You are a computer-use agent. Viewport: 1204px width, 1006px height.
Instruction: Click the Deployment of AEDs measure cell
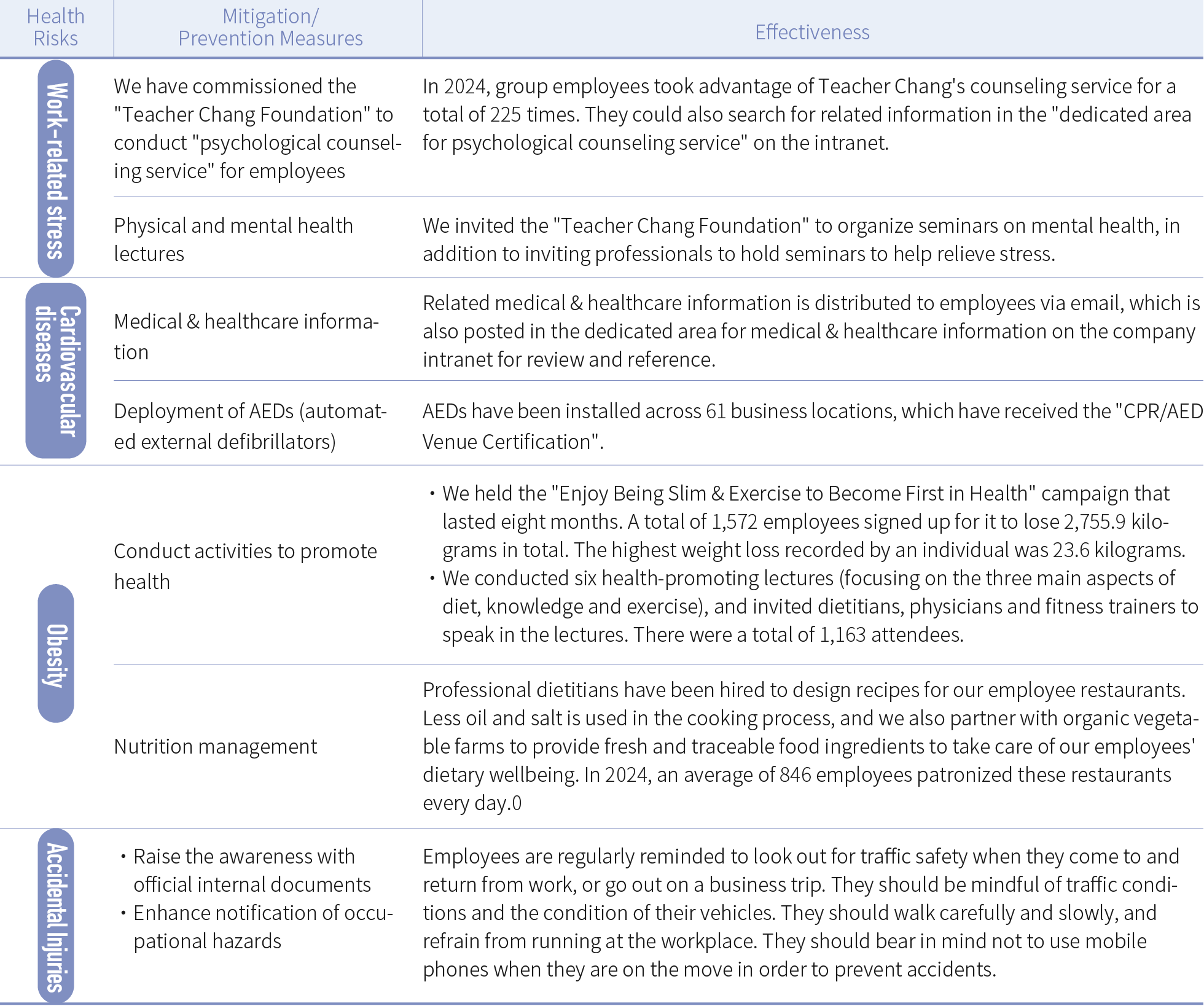click(250, 426)
